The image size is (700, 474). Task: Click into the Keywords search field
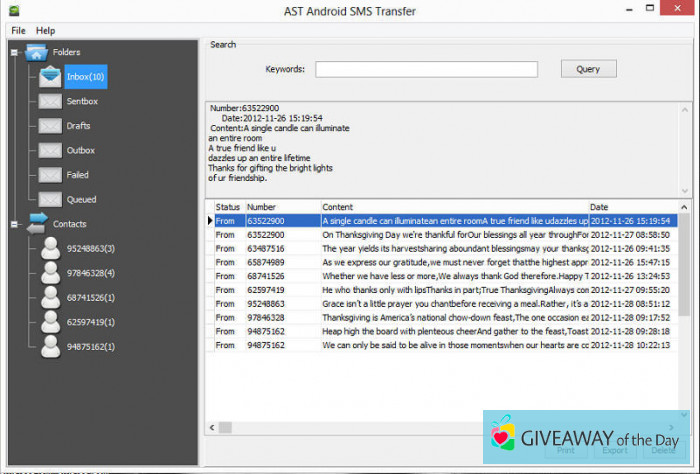[x=426, y=69]
